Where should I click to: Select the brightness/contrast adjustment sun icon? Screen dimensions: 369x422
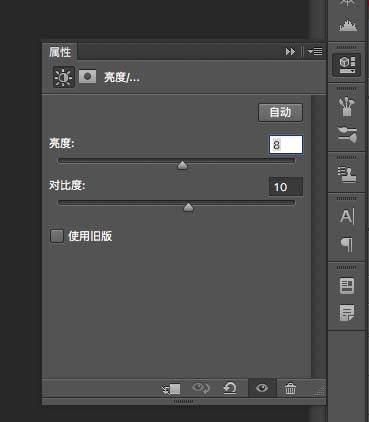coord(63,77)
